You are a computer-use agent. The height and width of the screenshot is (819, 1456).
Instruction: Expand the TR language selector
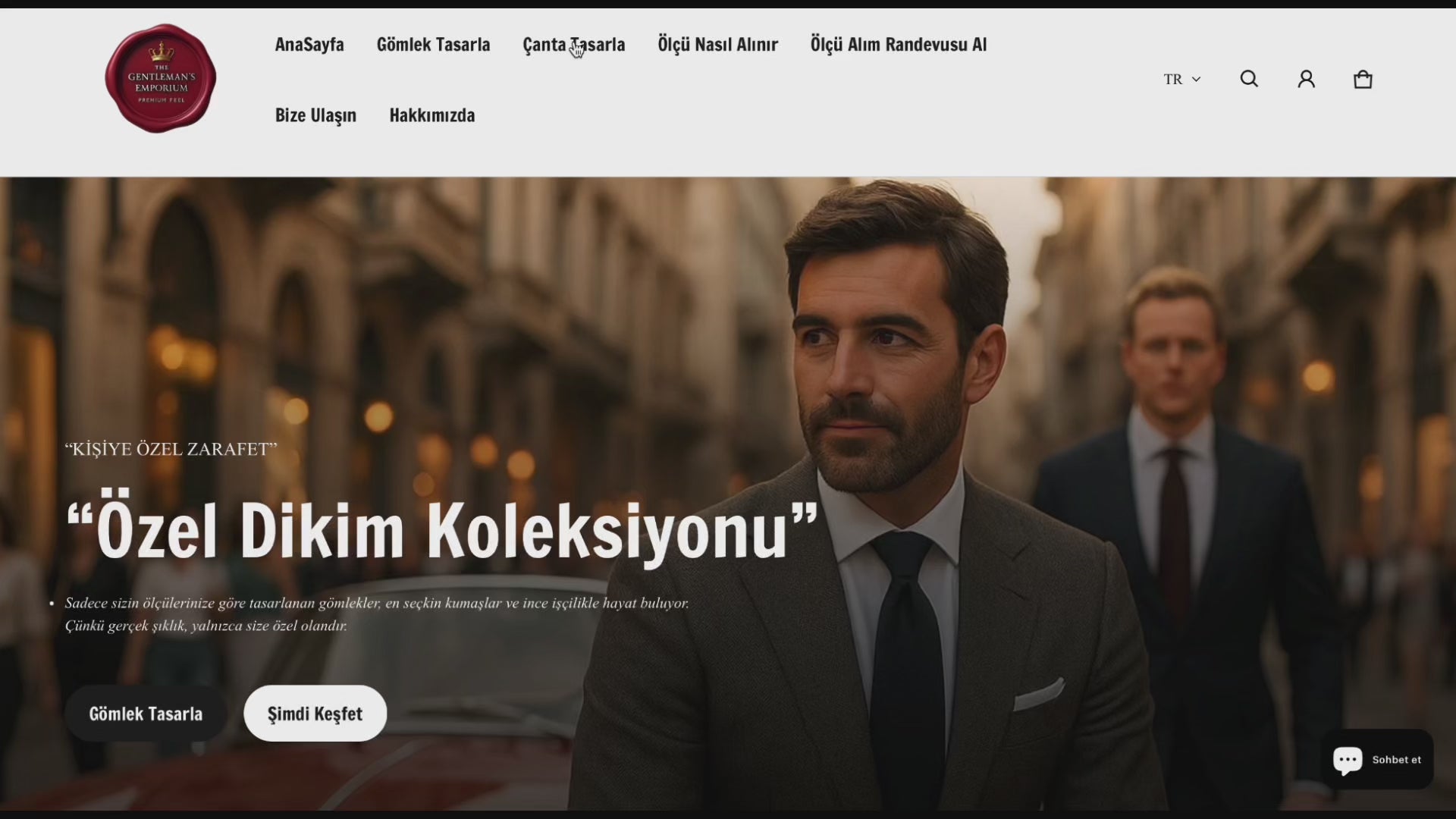pos(1181,79)
